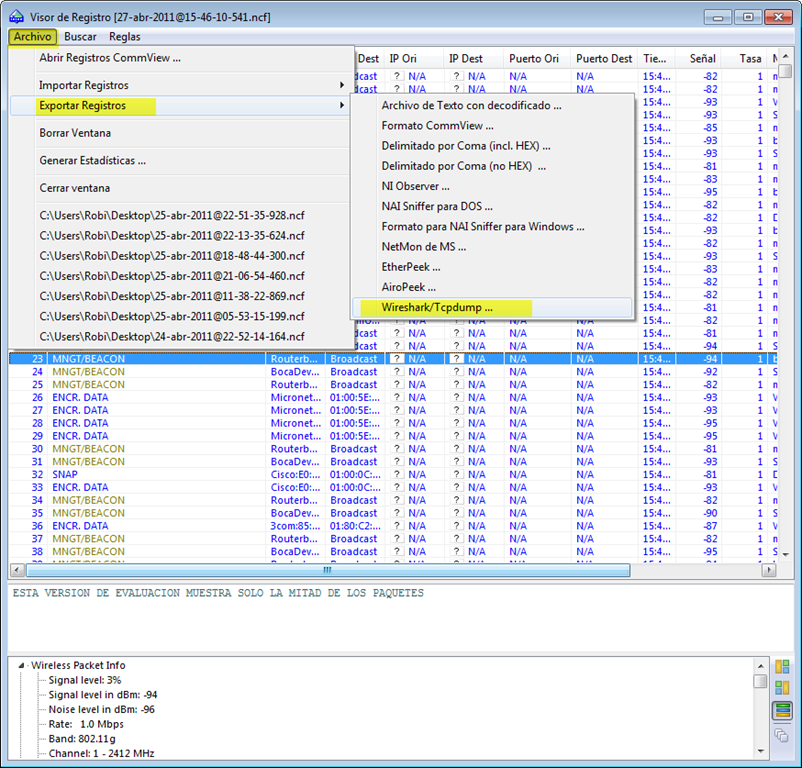802x768 pixels.
Task: Switch to layout with tall yellow pane on left
Action: 782,667
